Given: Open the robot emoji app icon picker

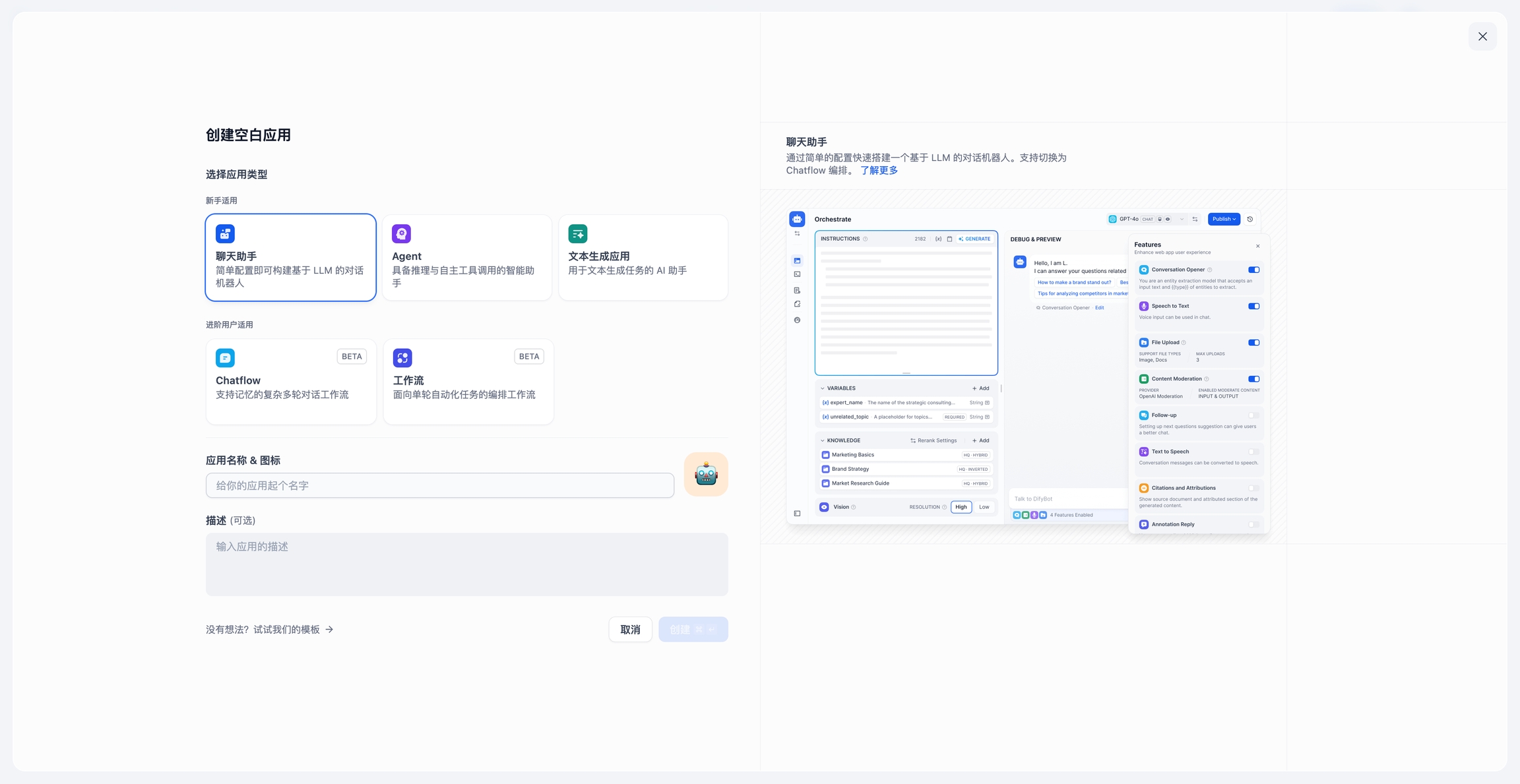Looking at the screenshot, I should click(705, 474).
